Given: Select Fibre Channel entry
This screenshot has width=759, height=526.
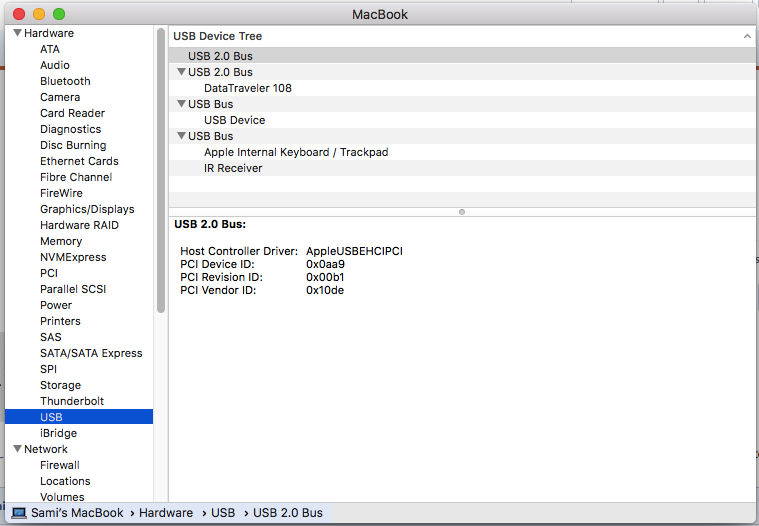Looking at the screenshot, I should 76,177.
